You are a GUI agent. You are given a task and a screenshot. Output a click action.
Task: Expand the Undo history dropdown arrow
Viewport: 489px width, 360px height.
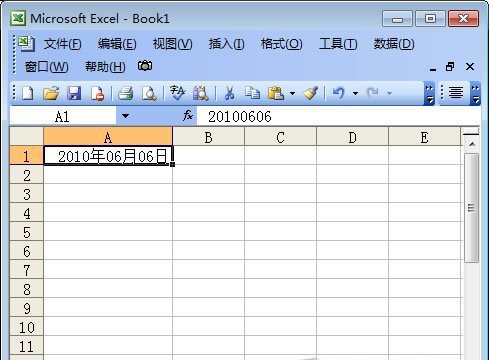click(355, 93)
